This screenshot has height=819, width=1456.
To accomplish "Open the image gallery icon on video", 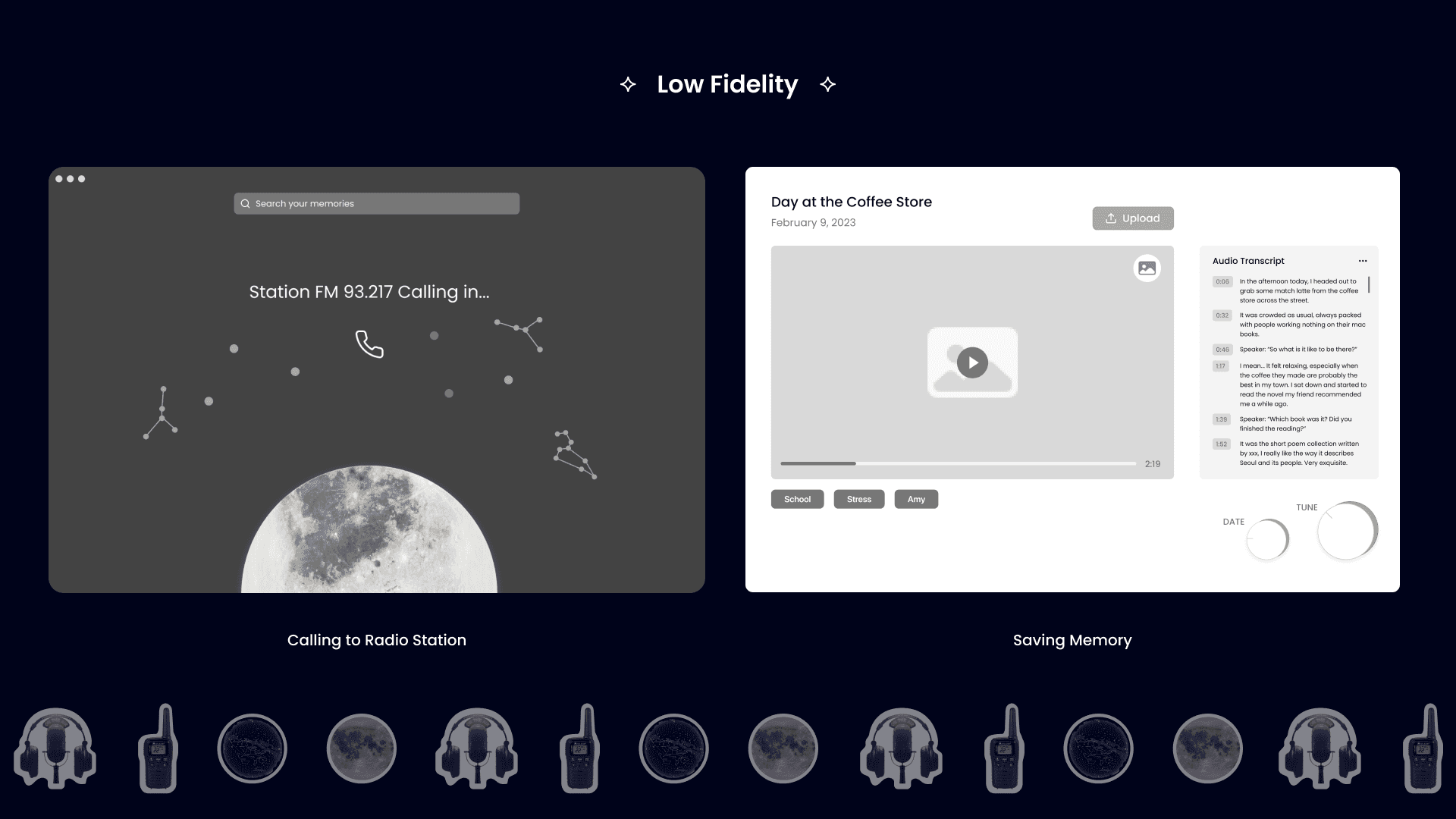I will point(1147,268).
